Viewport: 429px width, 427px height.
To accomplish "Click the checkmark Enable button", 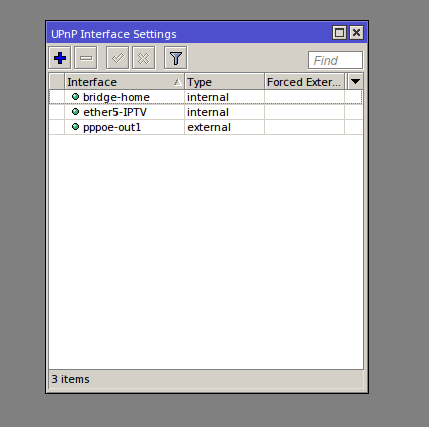I will (x=118, y=58).
